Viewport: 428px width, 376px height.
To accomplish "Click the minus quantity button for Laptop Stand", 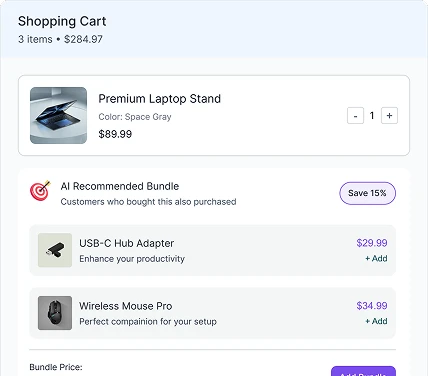I will [x=355, y=116].
